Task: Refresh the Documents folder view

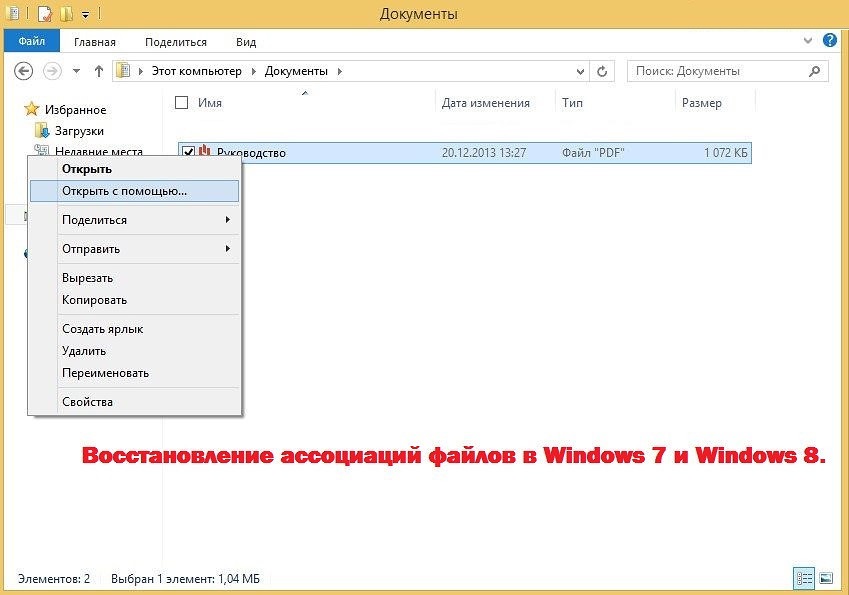Action: click(602, 71)
